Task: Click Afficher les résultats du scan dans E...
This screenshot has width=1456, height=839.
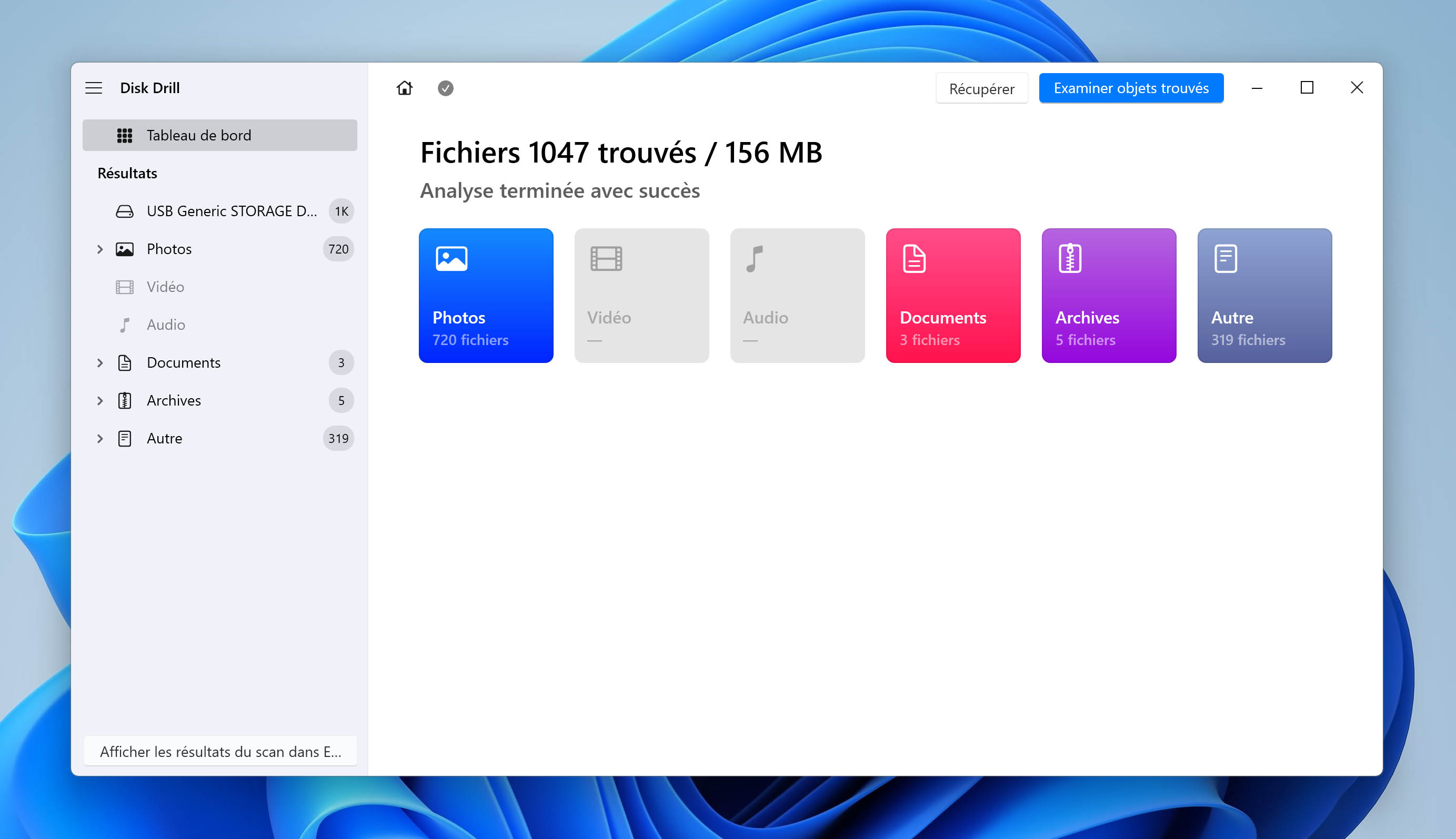Action: (x=220, y=752)
